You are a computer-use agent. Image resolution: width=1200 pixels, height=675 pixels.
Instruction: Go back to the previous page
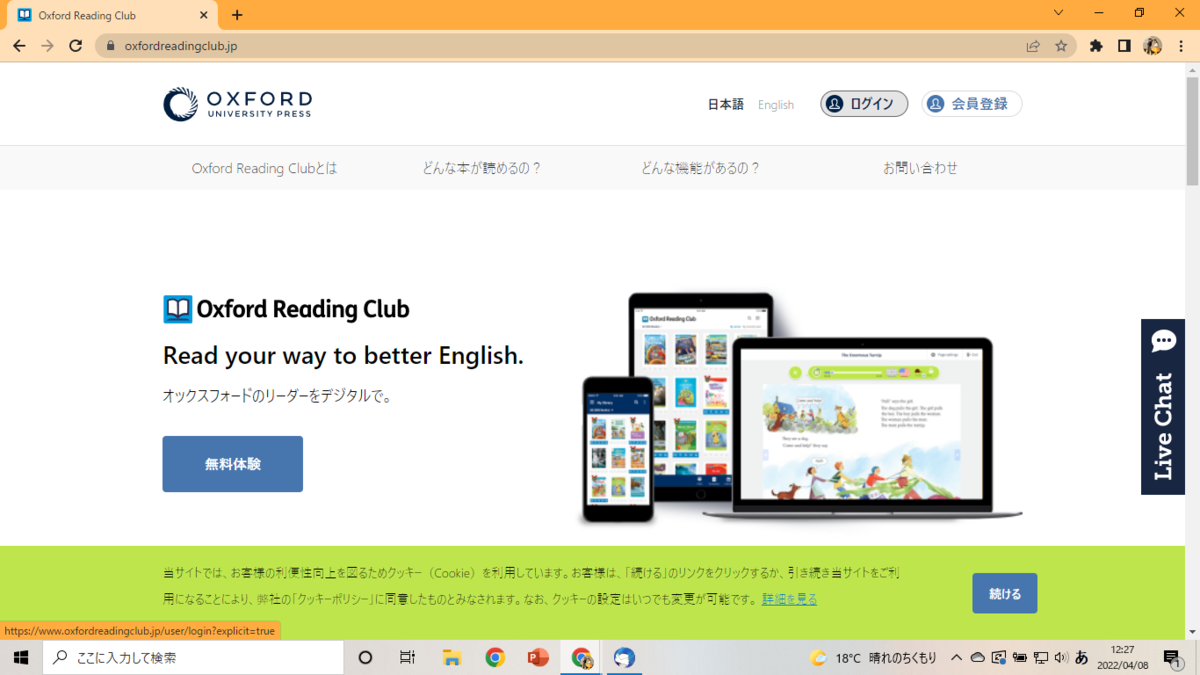(19, 46)
